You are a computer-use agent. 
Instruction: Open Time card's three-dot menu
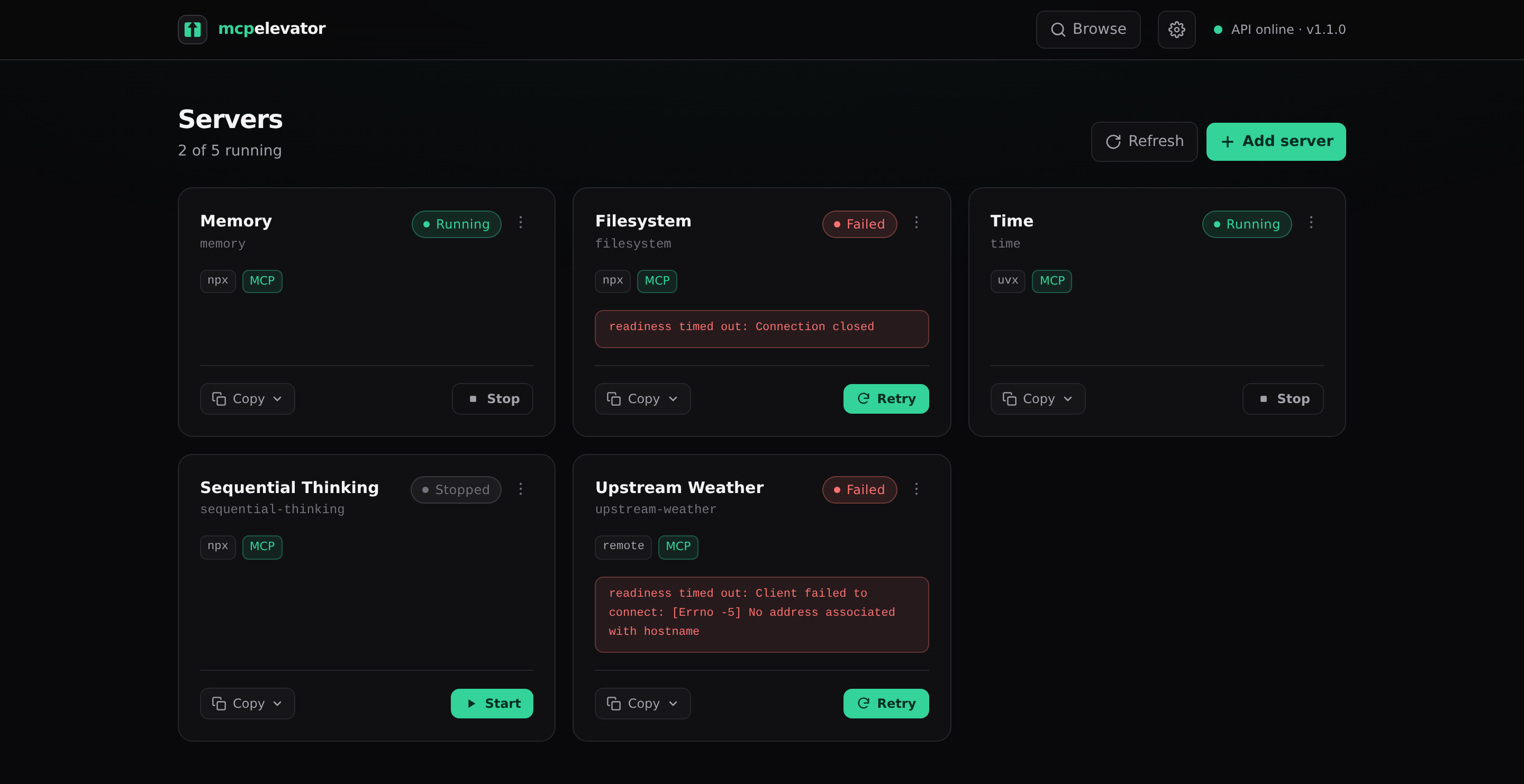tap(1310, 222)
